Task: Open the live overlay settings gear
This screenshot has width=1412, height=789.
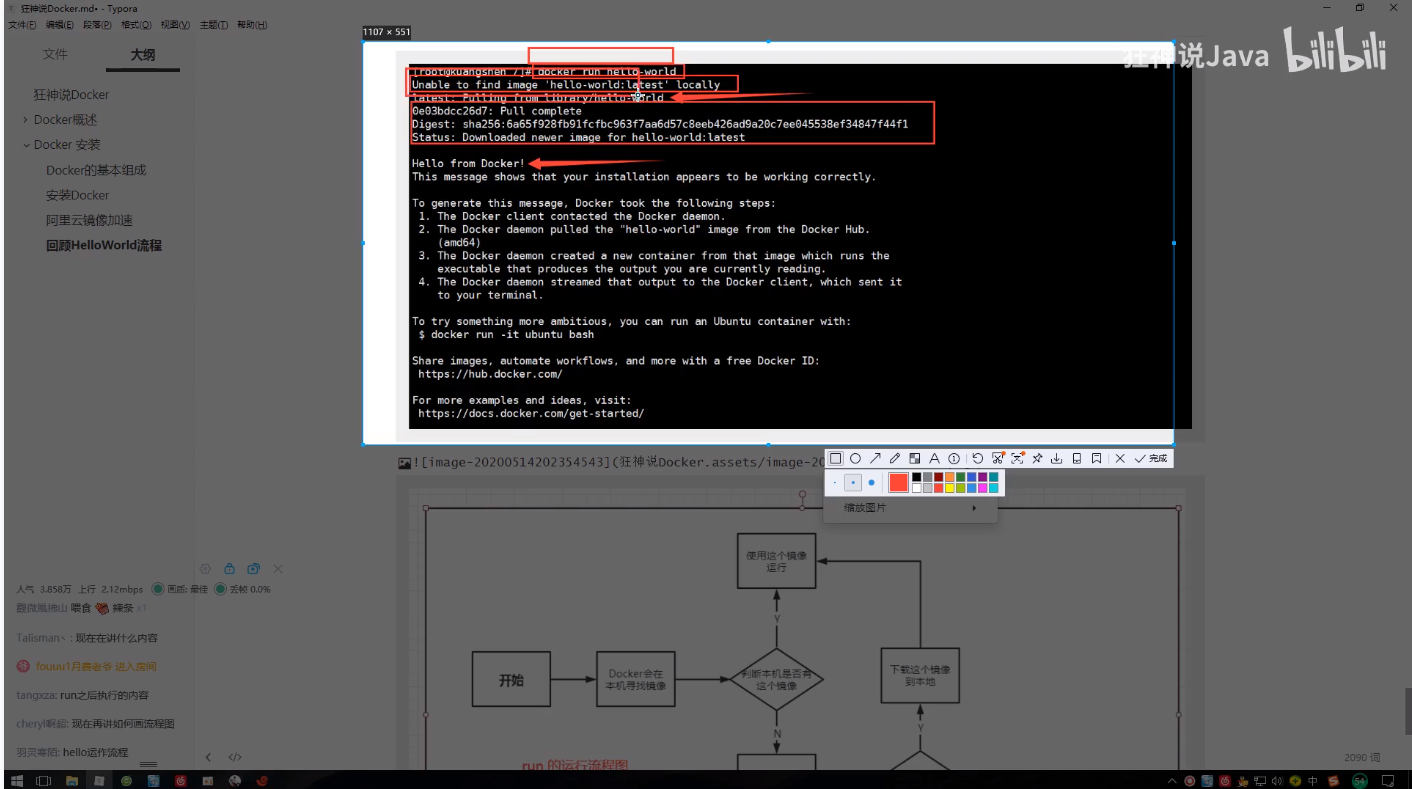Action: point(205,568)
